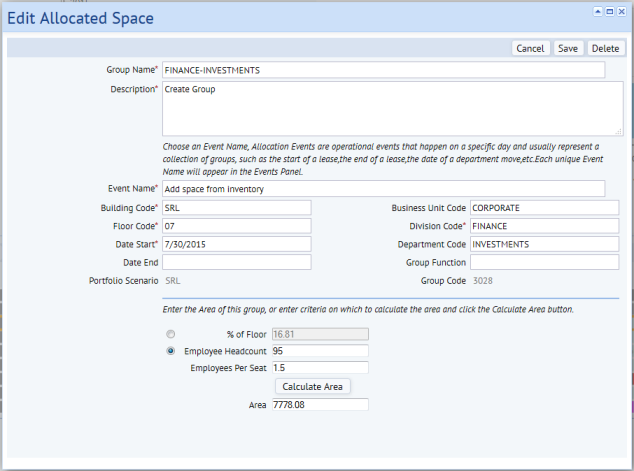
Task: Maximize the Edit Allocated Space dialog
Action: pyautogui.click(x=610, y=12)
